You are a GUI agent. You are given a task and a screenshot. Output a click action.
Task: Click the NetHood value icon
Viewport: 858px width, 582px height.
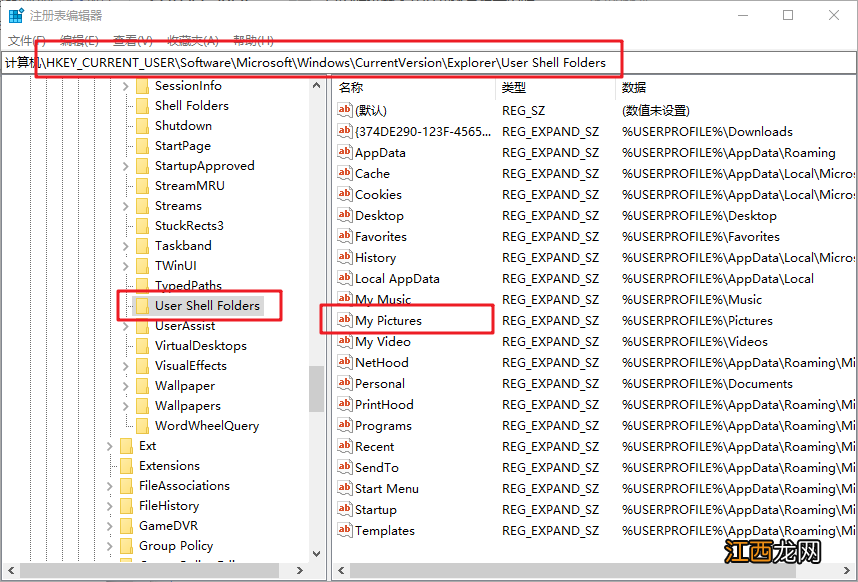(x=344, y=362)
